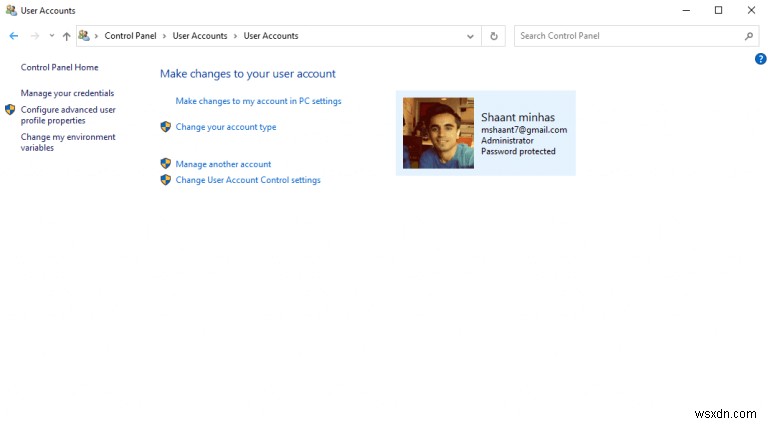Open the recent locations dropdown arrow

click(51, 36)
